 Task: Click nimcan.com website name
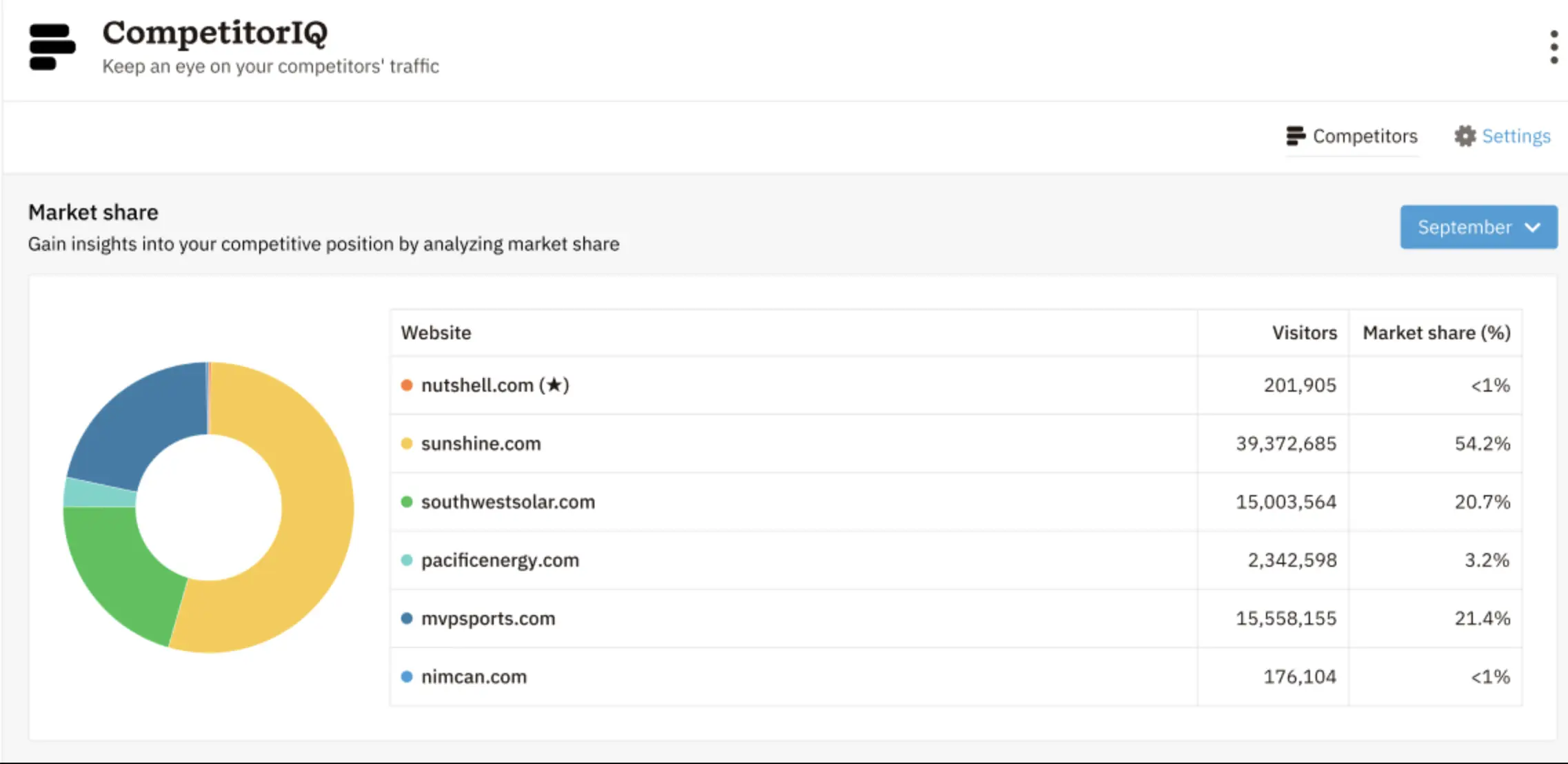point(474,676)
